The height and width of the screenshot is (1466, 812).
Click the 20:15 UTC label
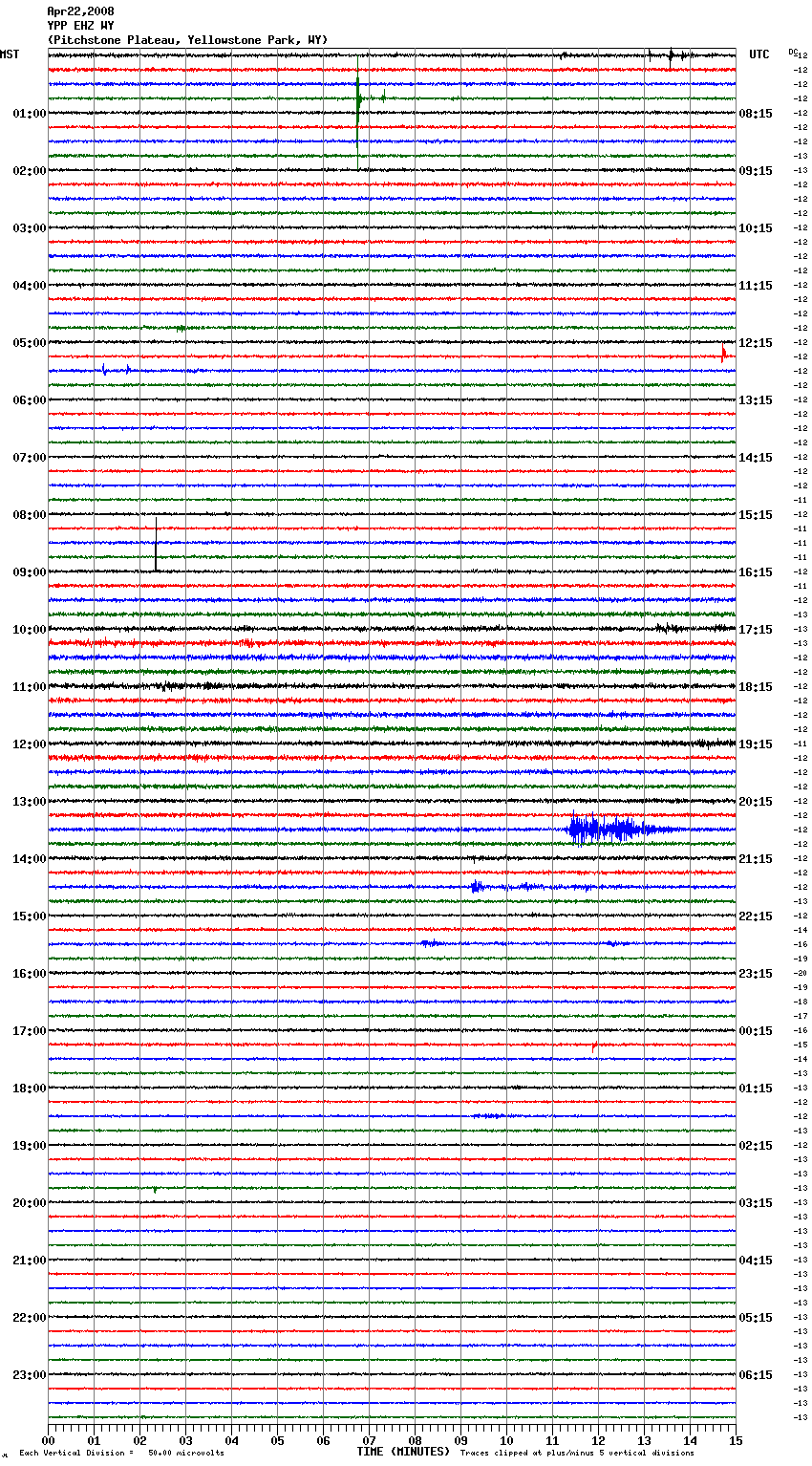tap(756, 802)
